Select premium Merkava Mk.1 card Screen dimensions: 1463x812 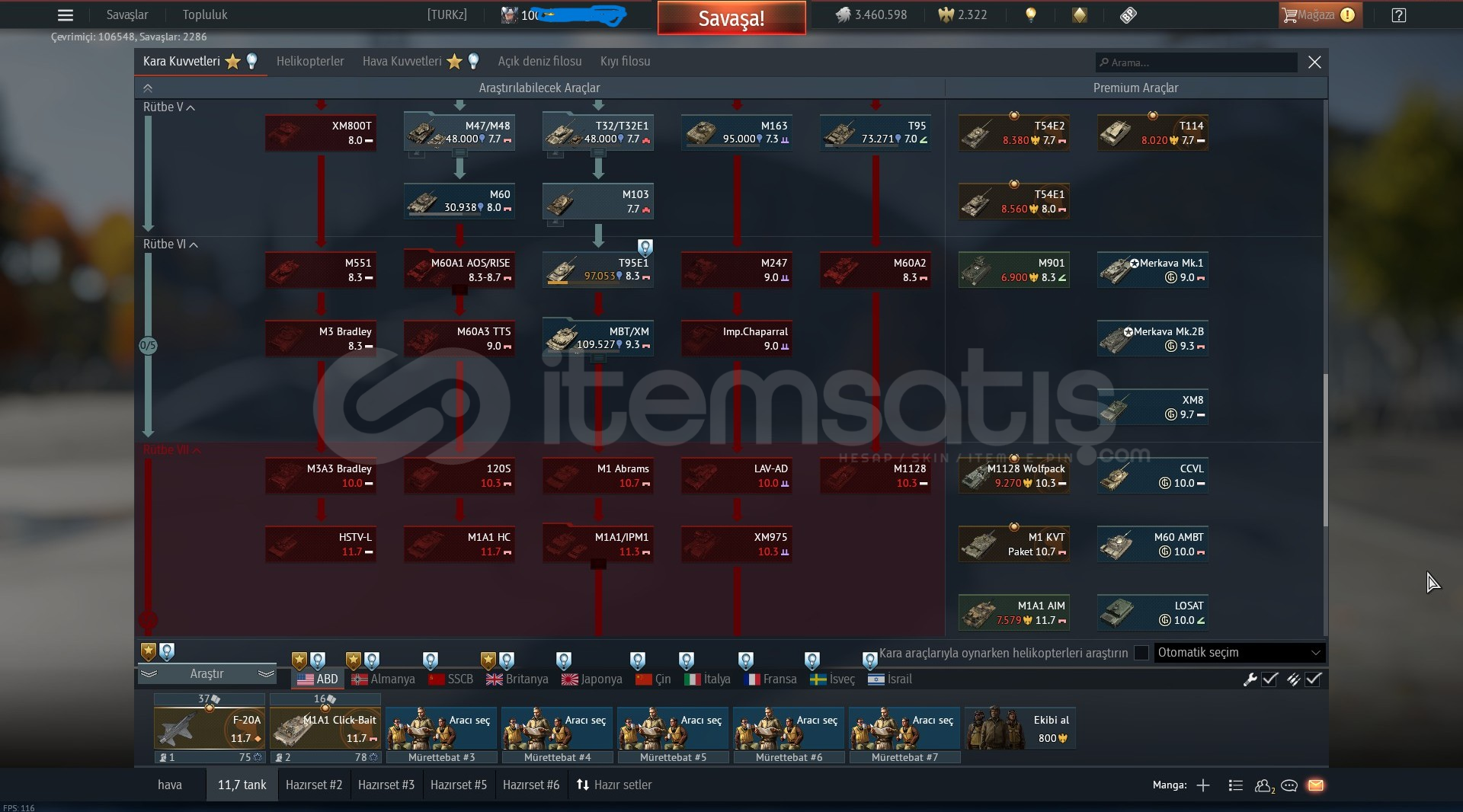tap(1153, 270)
